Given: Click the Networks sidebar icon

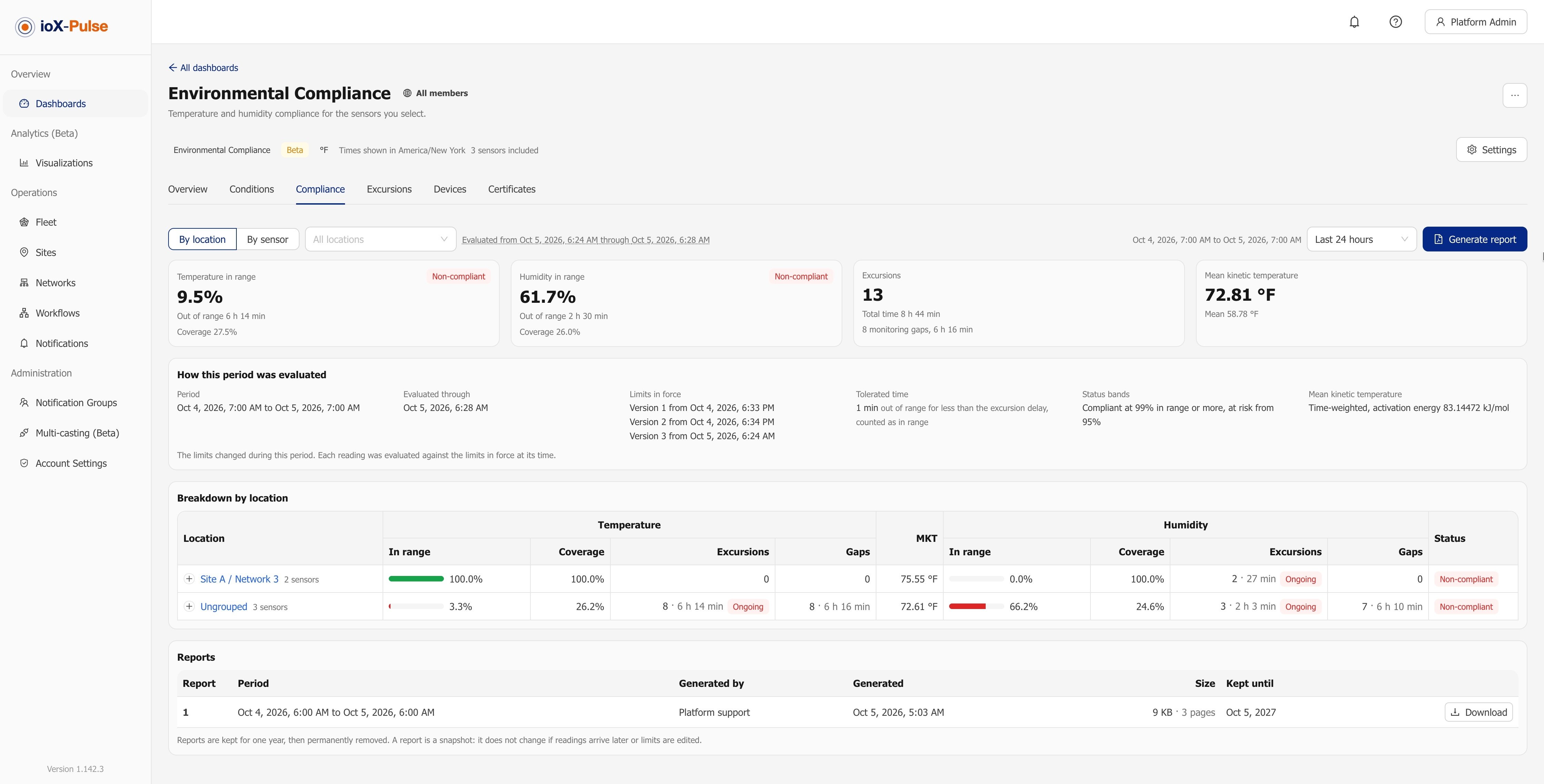Looking at the screenshot, I should coord(24,283).
